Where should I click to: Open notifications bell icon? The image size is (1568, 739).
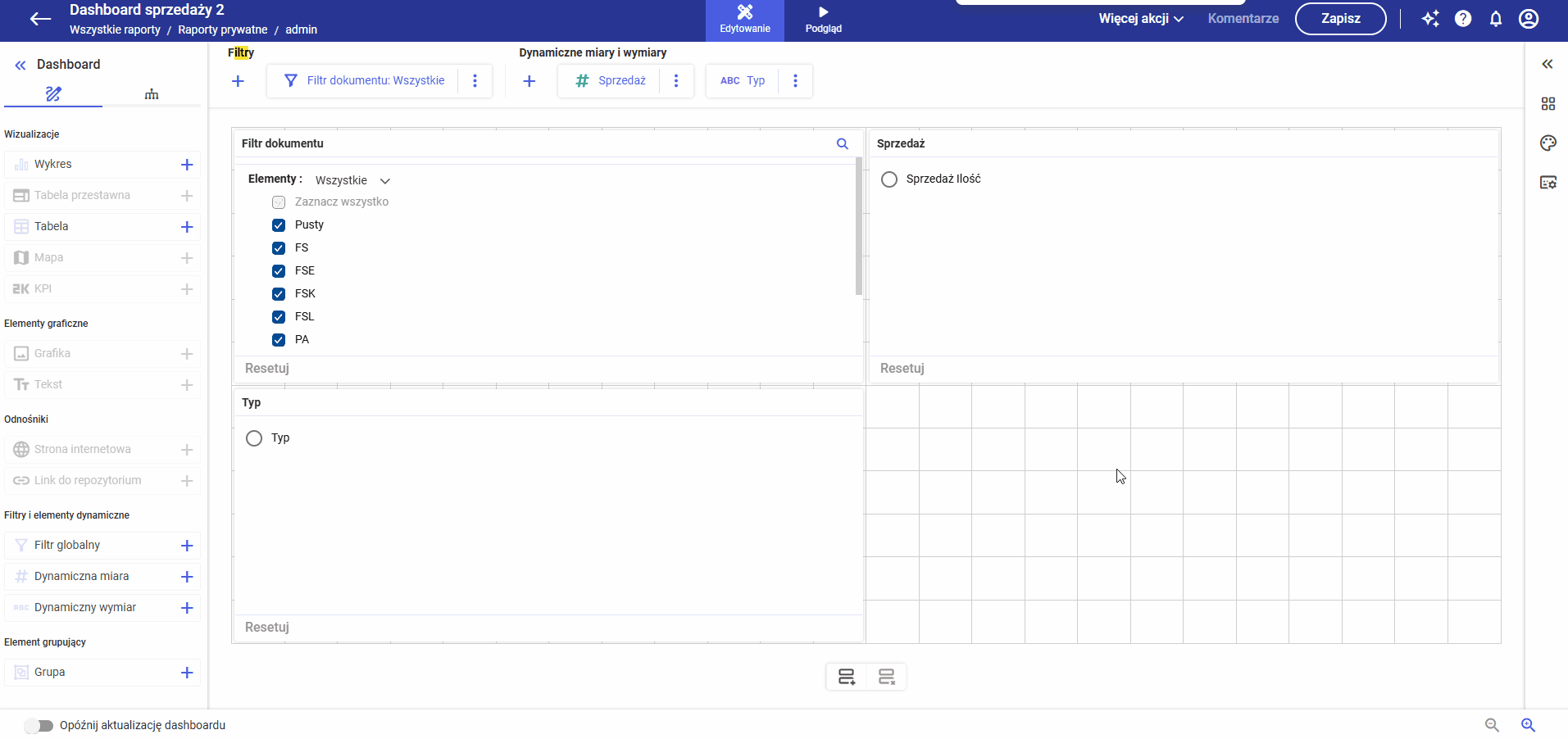tap(1496, 19)
